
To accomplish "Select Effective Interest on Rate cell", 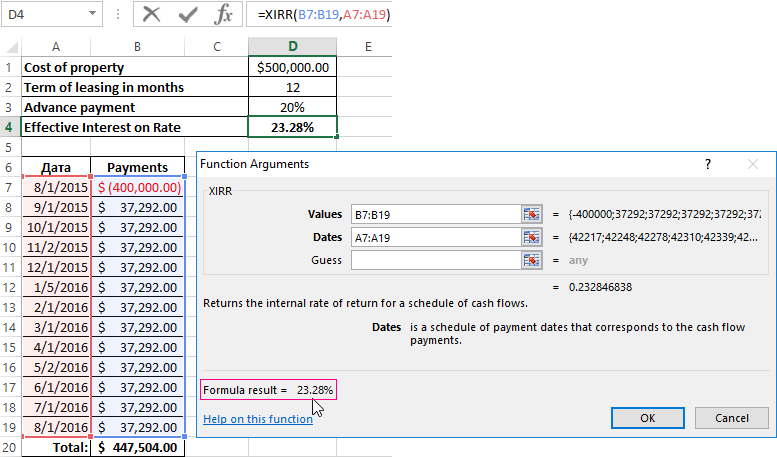I will pos(135,127).
